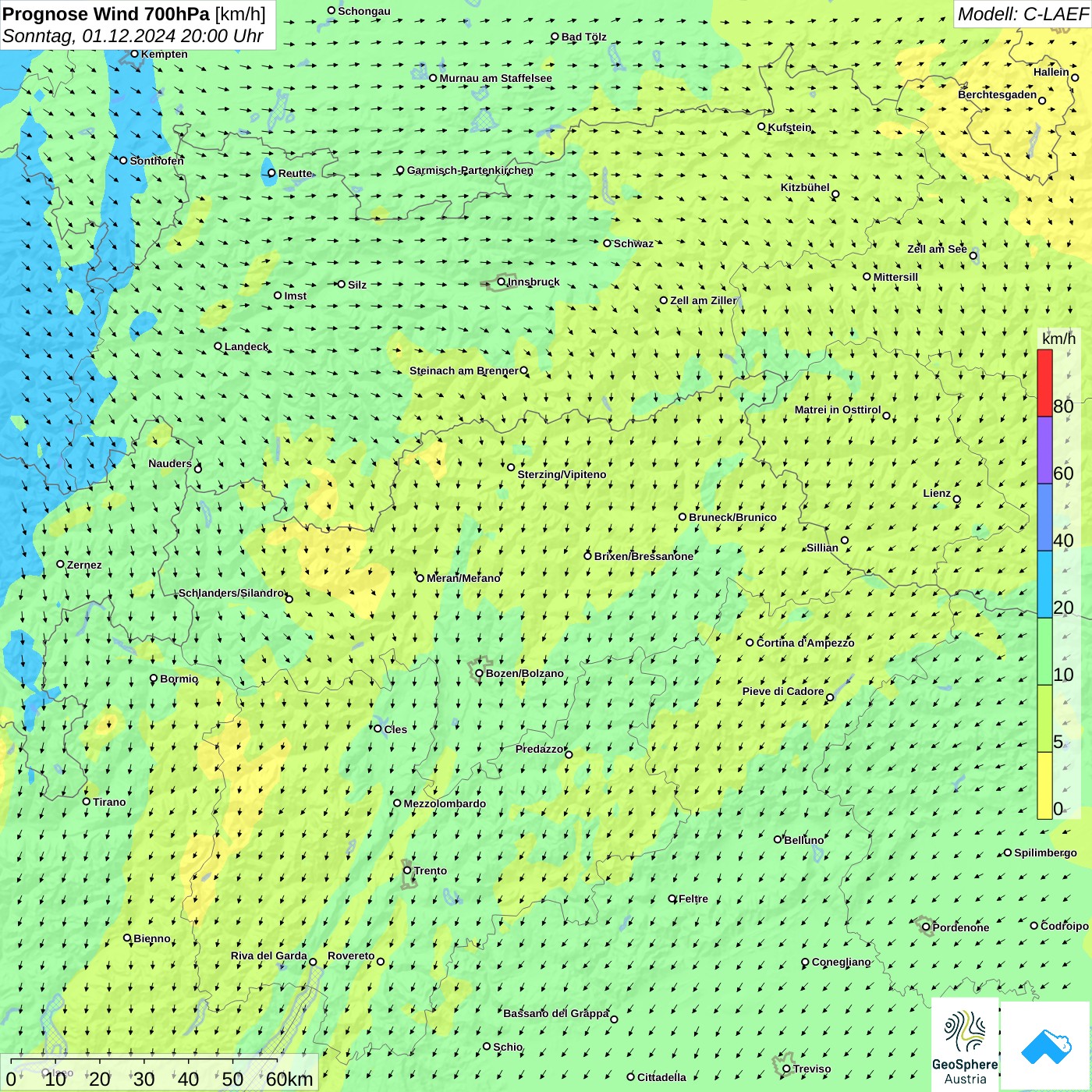Click the date 'Sonntag, 01.12.2024 20:00 Uhr'

pyautogui.click(x=133, y=36)
